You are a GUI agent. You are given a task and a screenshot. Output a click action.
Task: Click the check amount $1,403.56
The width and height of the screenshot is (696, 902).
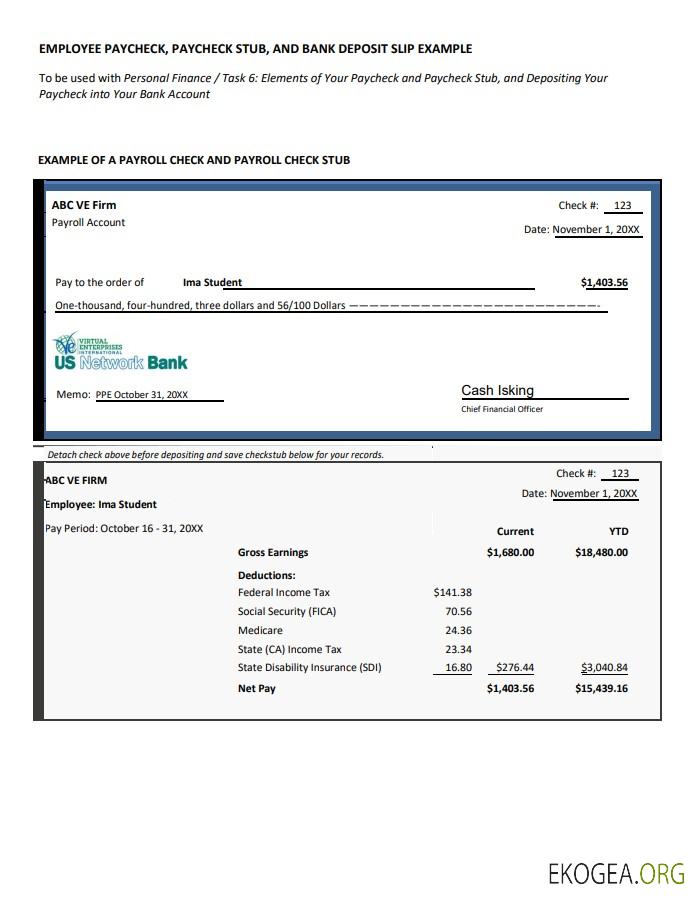coord(604,283)
